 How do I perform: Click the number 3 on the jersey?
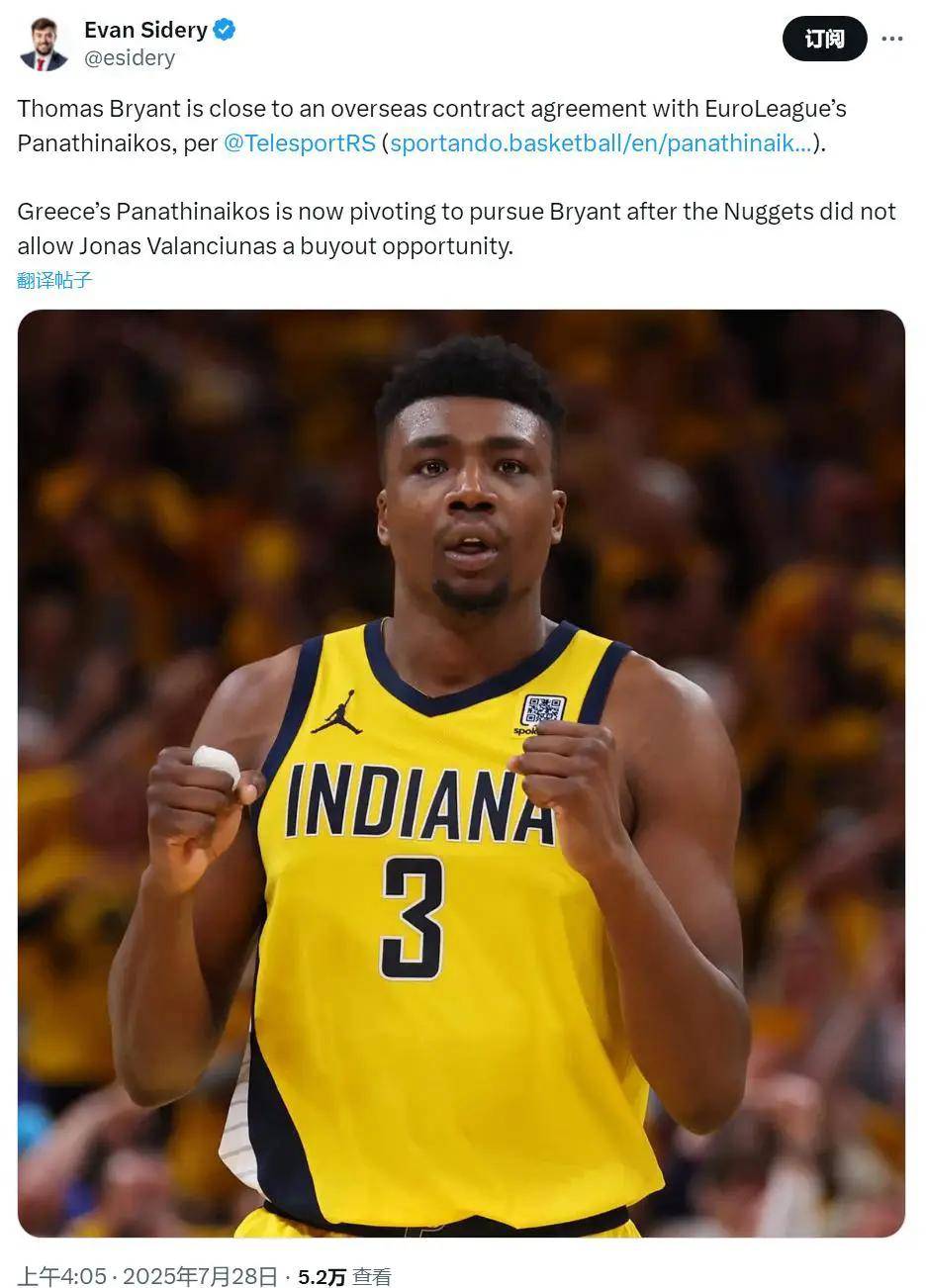[x=413, y=917]
